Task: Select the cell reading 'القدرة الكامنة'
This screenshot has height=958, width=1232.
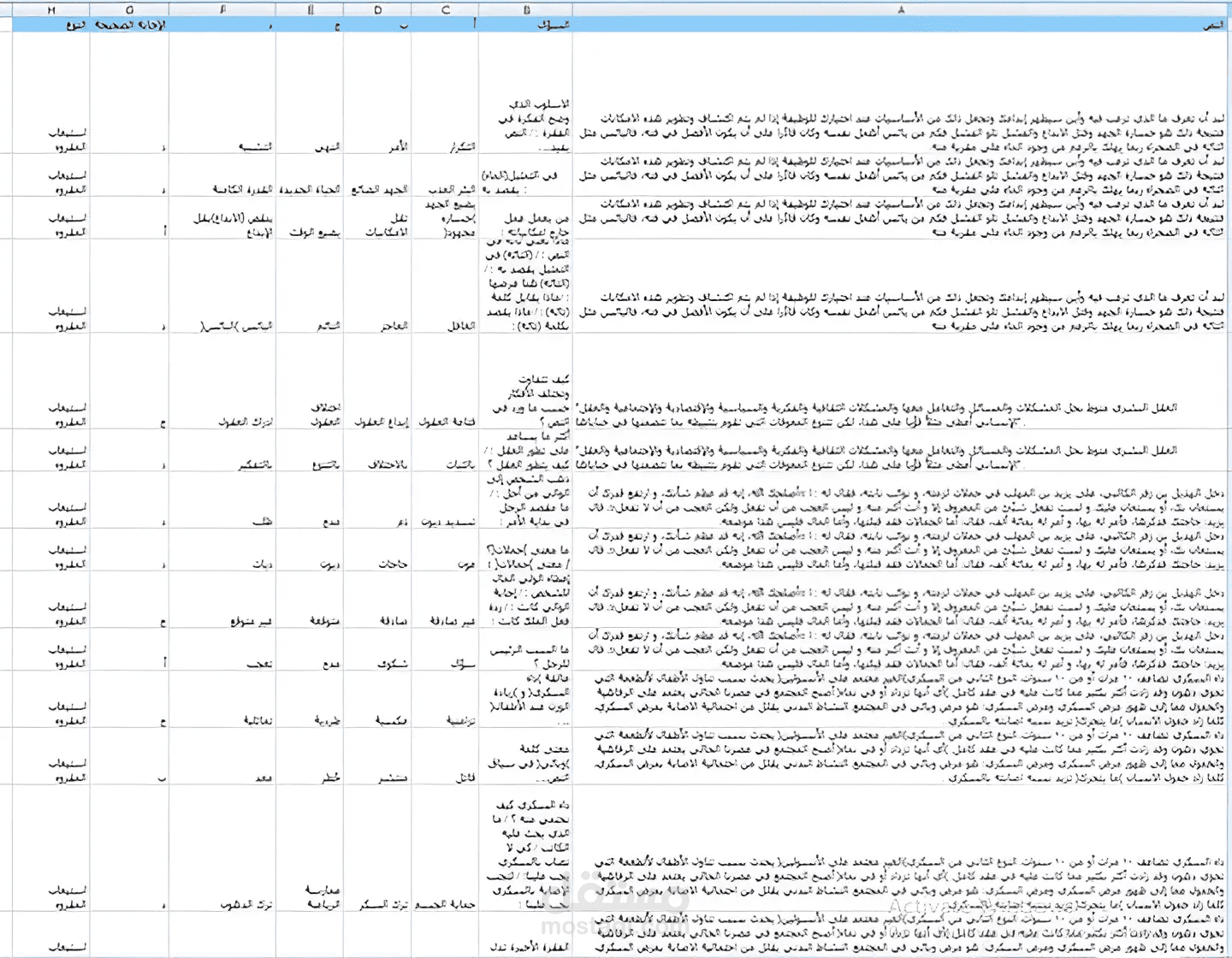Action: 222,175
